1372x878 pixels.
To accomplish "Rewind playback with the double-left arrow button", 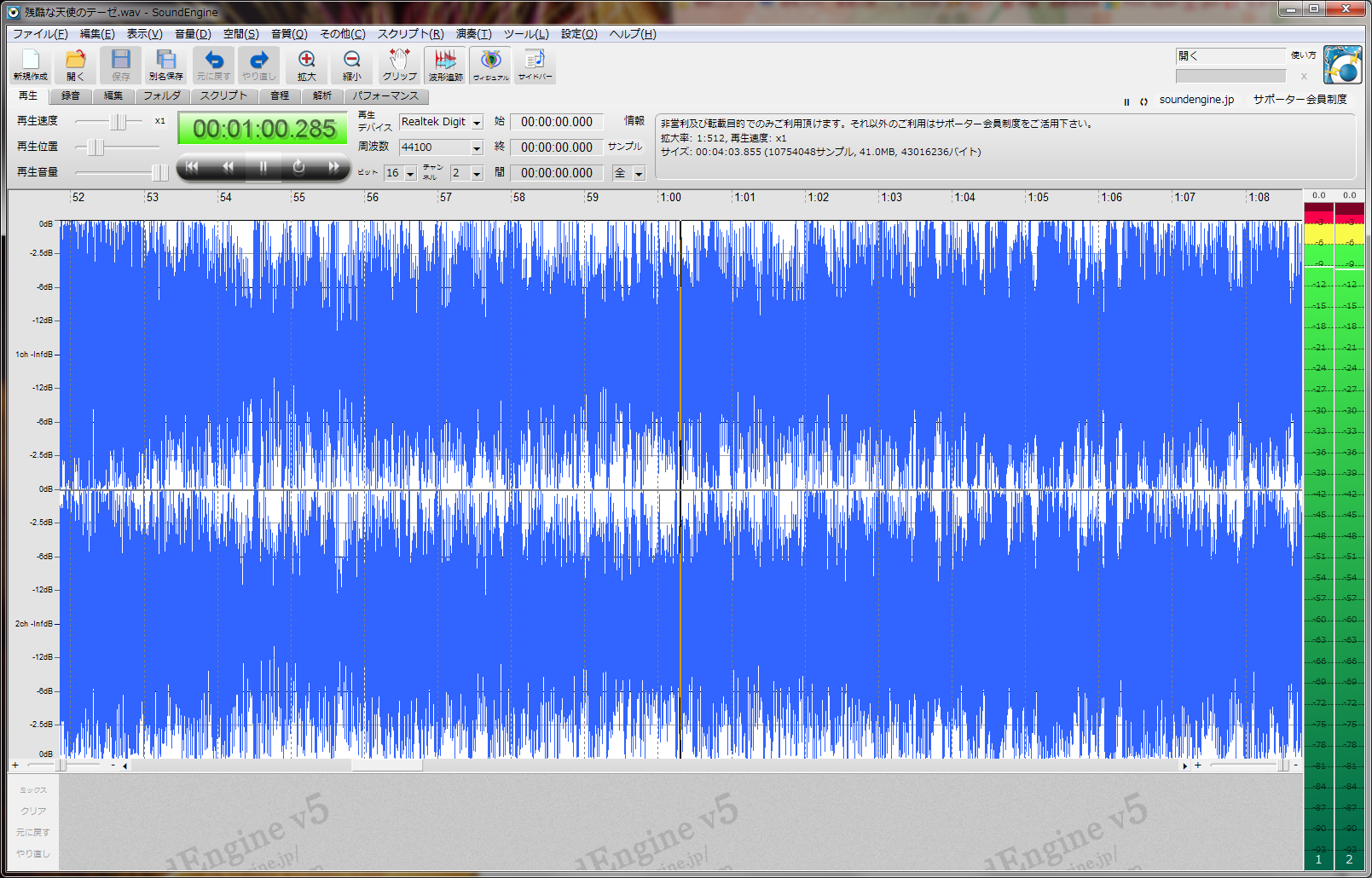I will tap(228, 167).
